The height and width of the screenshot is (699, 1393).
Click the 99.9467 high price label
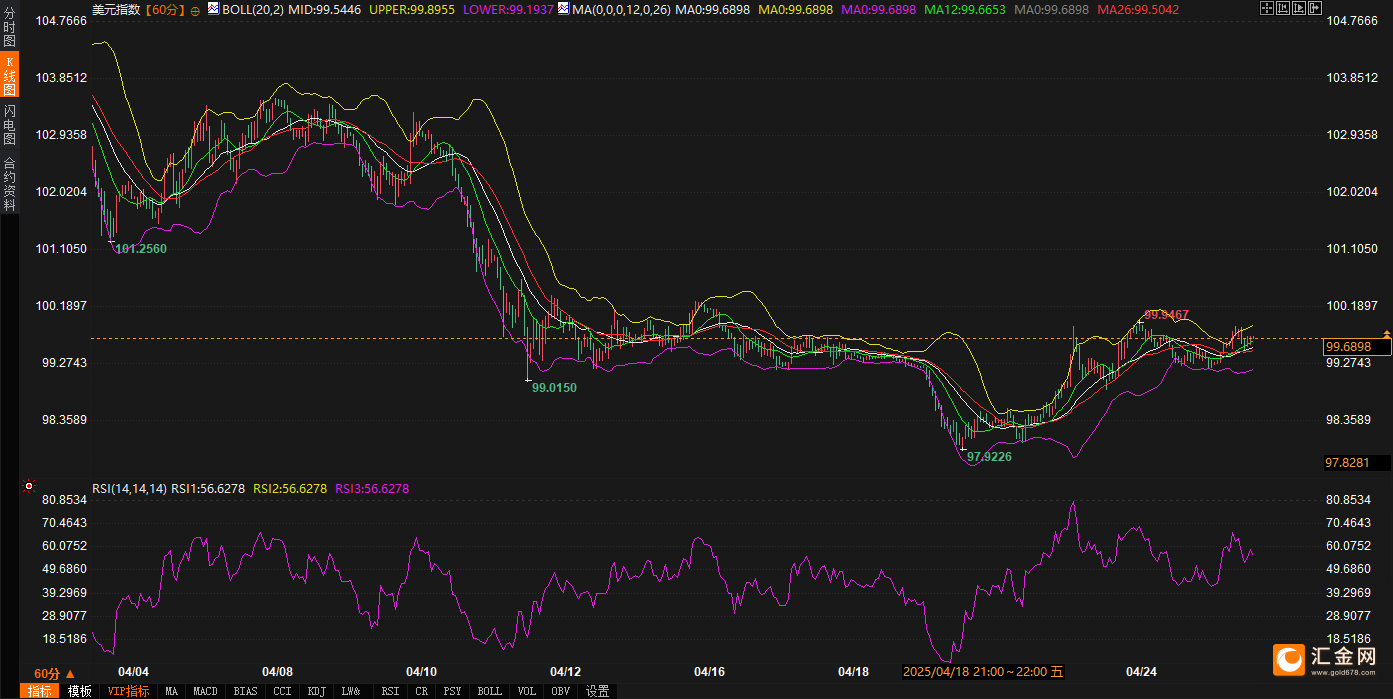[x=1167, y=314]
